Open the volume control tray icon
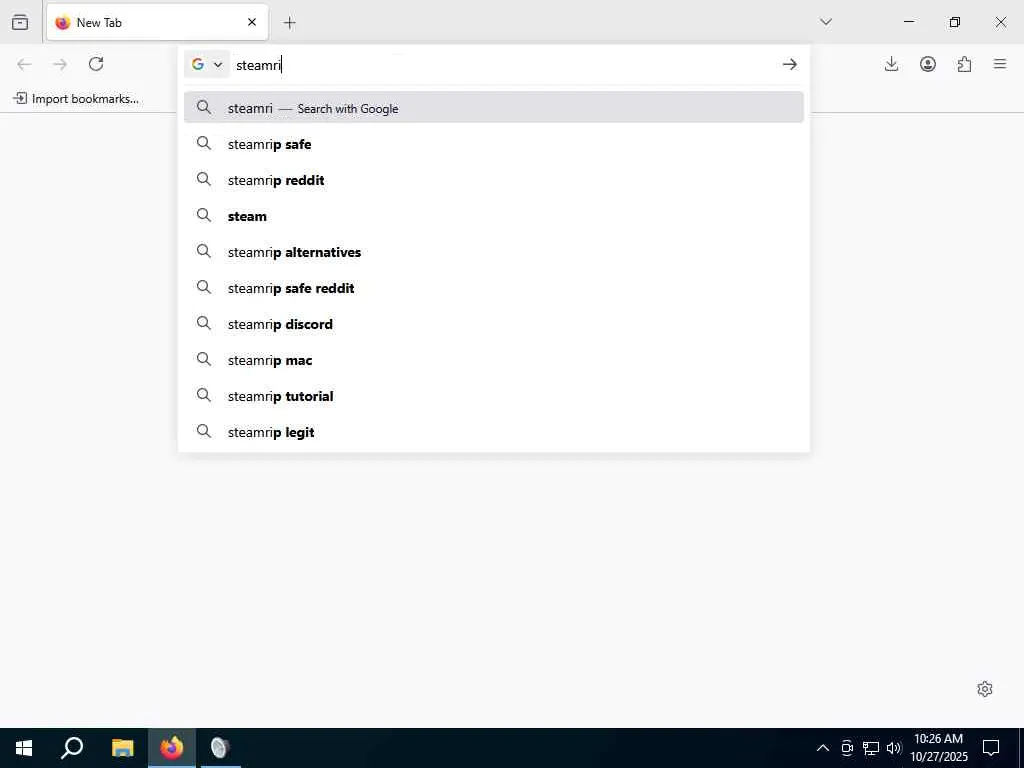1024x768 pixels. click(x=894, y=748)
